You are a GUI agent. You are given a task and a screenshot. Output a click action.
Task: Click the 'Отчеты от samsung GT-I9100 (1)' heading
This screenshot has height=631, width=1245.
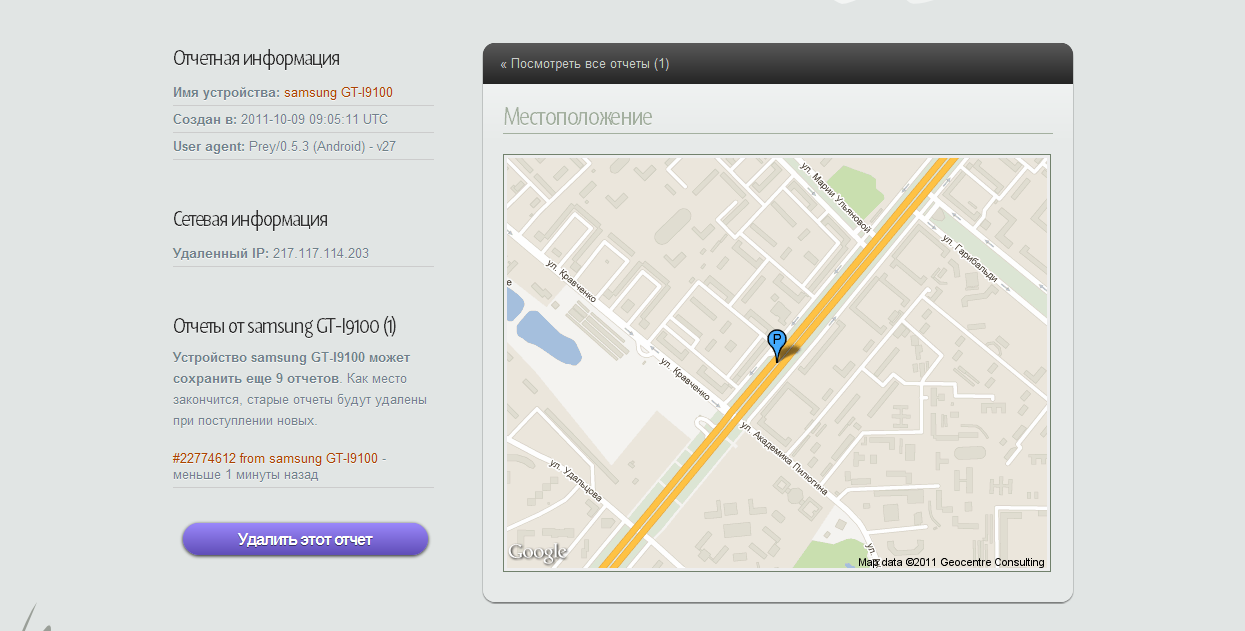point(285,326)
